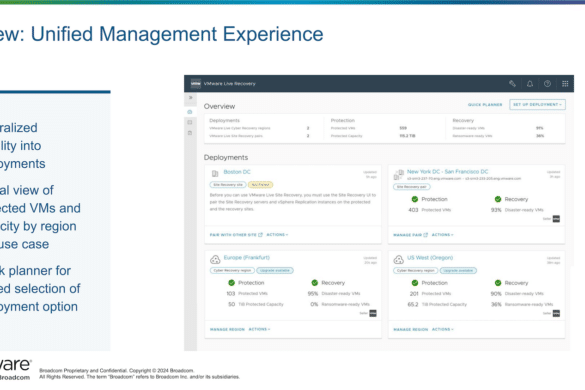This screenshot has width=585, height=390.
Task: Click the Site Recovery site tag
Action: 228,185
